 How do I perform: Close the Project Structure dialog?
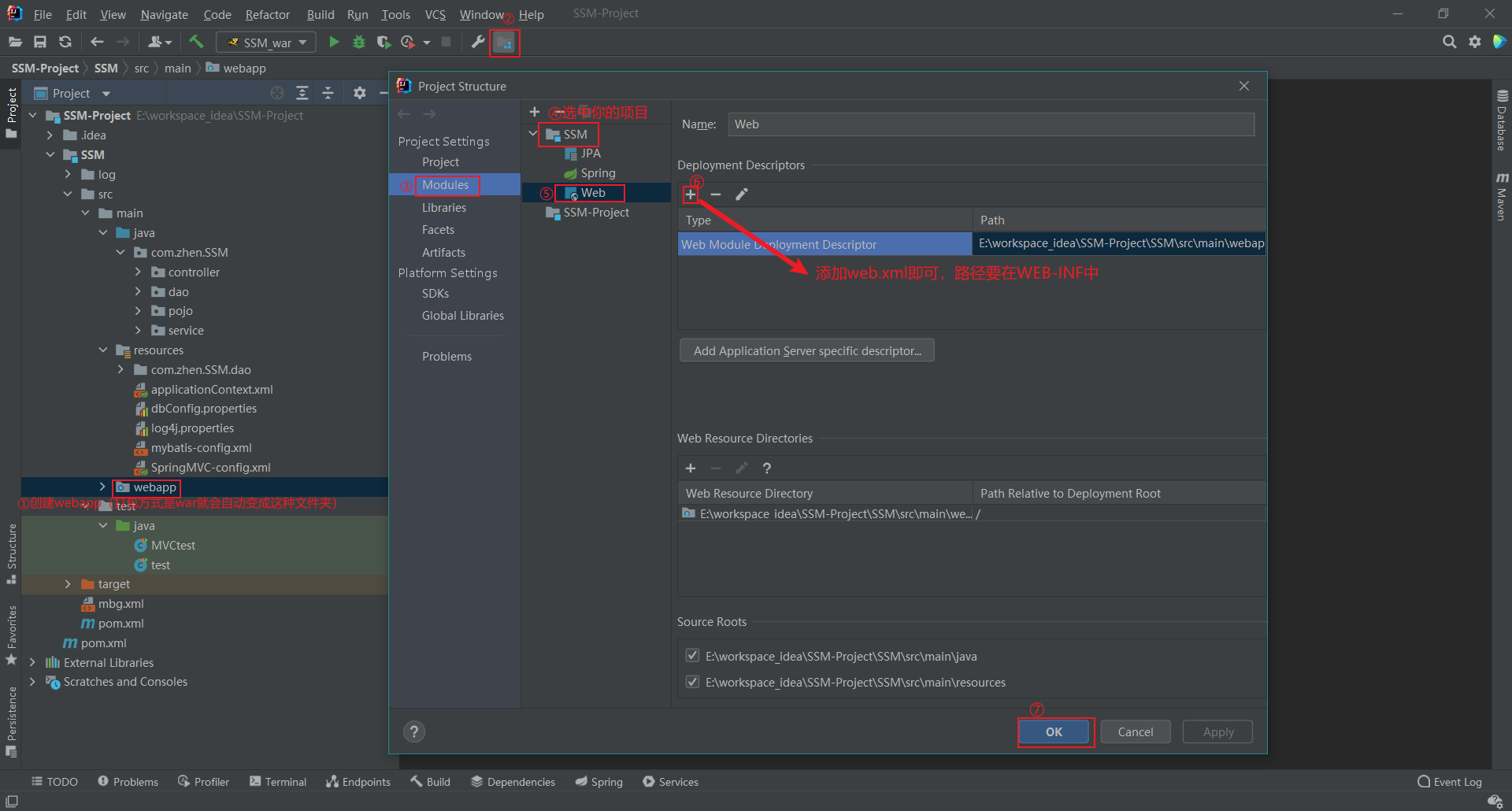click(1244, 86)
